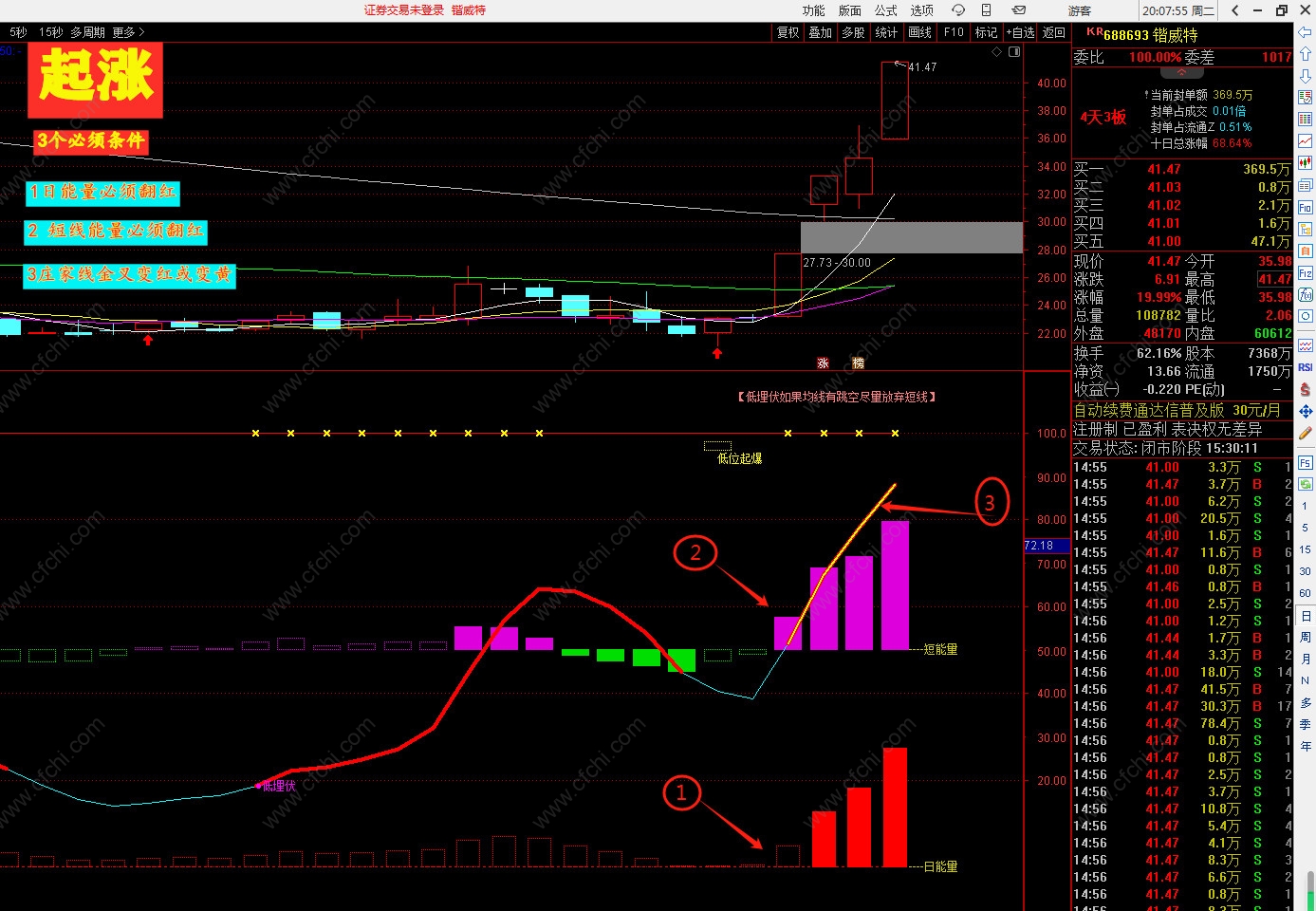The image size is (1316, 911).
Task: Select the daily 日 period in sidebar
Action: click(1306, 616)
